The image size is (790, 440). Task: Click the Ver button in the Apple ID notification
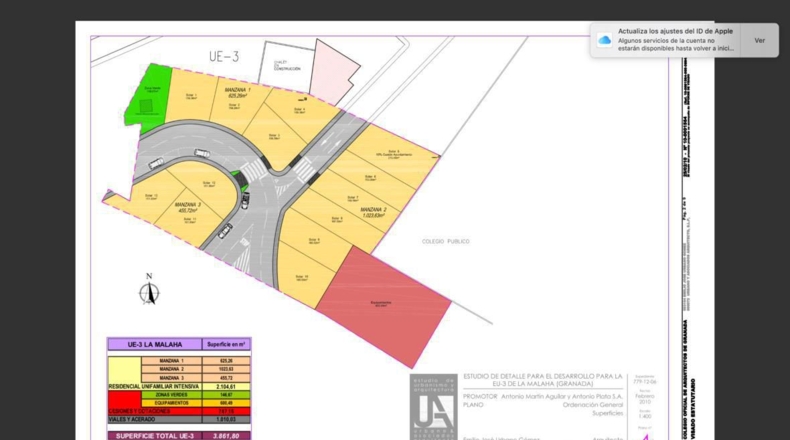(x=759, y=40)
